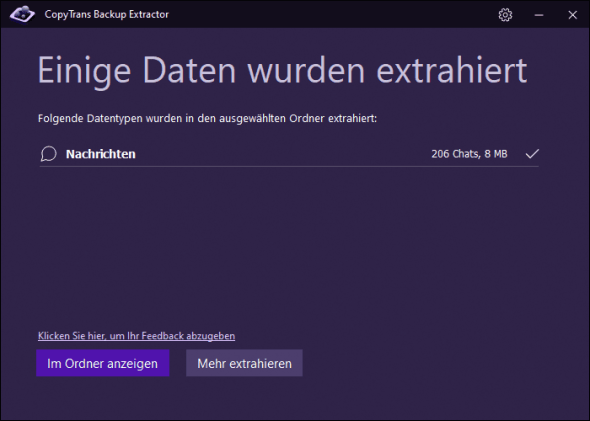Minimize the CopyTrans window
The height and width of the screenshot is (421, 590).
[539, 15]
